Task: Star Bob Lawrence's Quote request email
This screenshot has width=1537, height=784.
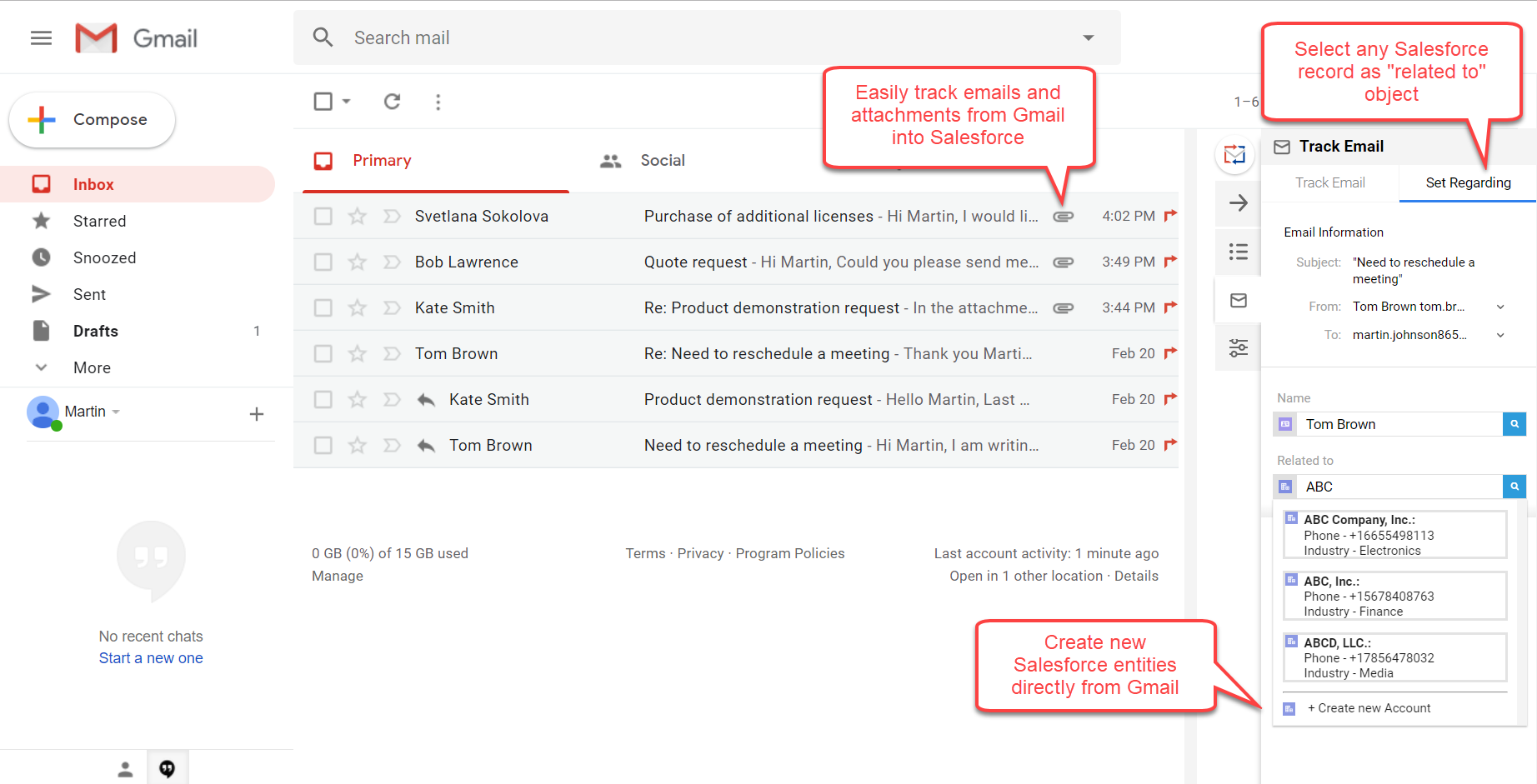Action: (357, 262)
